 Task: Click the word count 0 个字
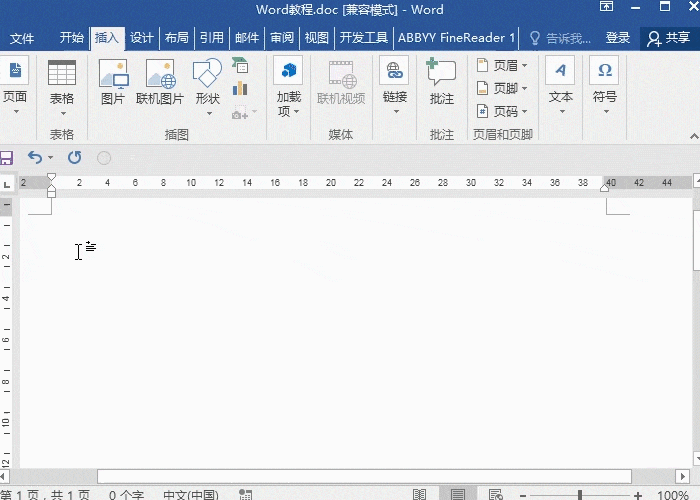[x=126, y=495]
